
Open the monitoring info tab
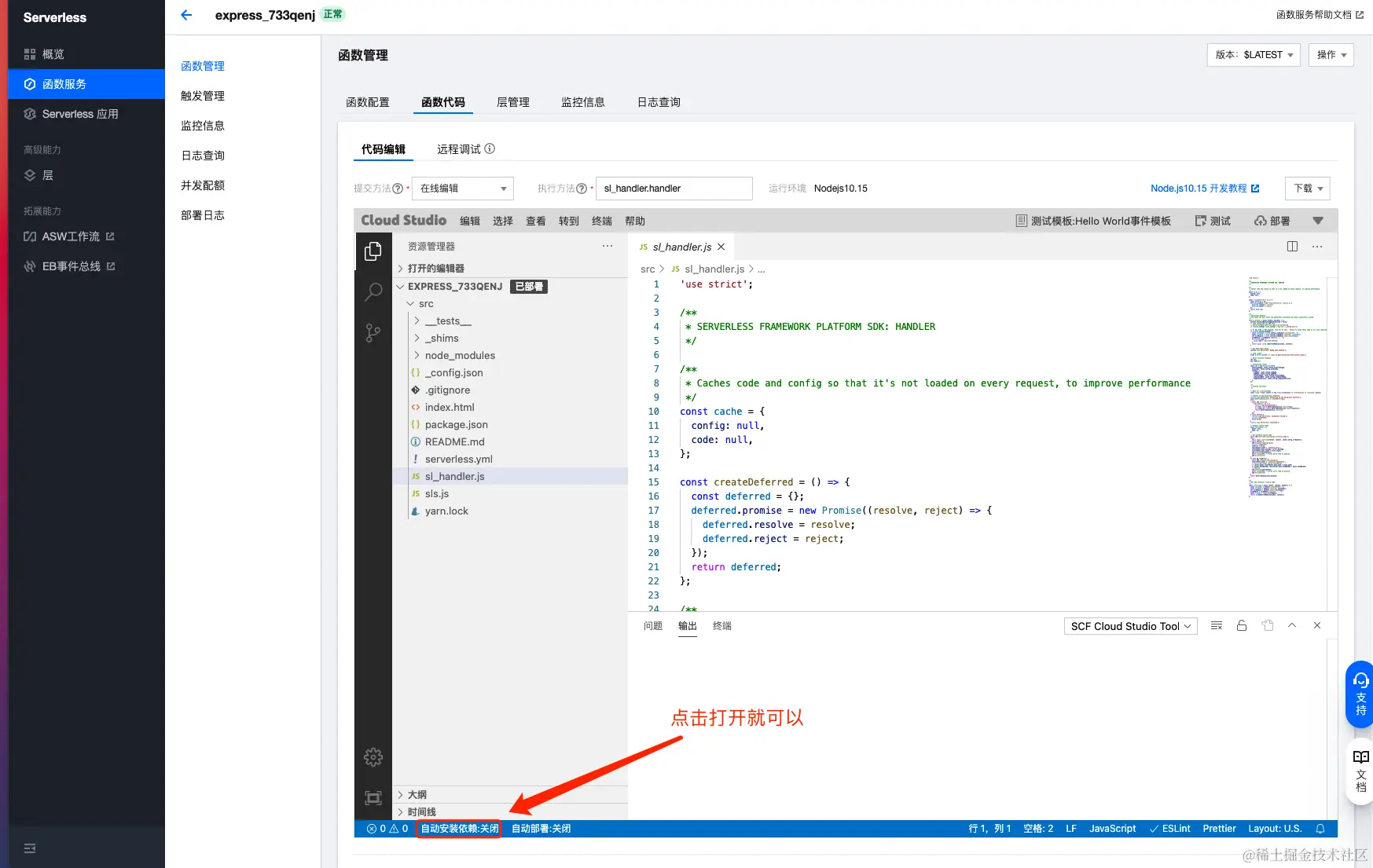[x=583, y=102]
